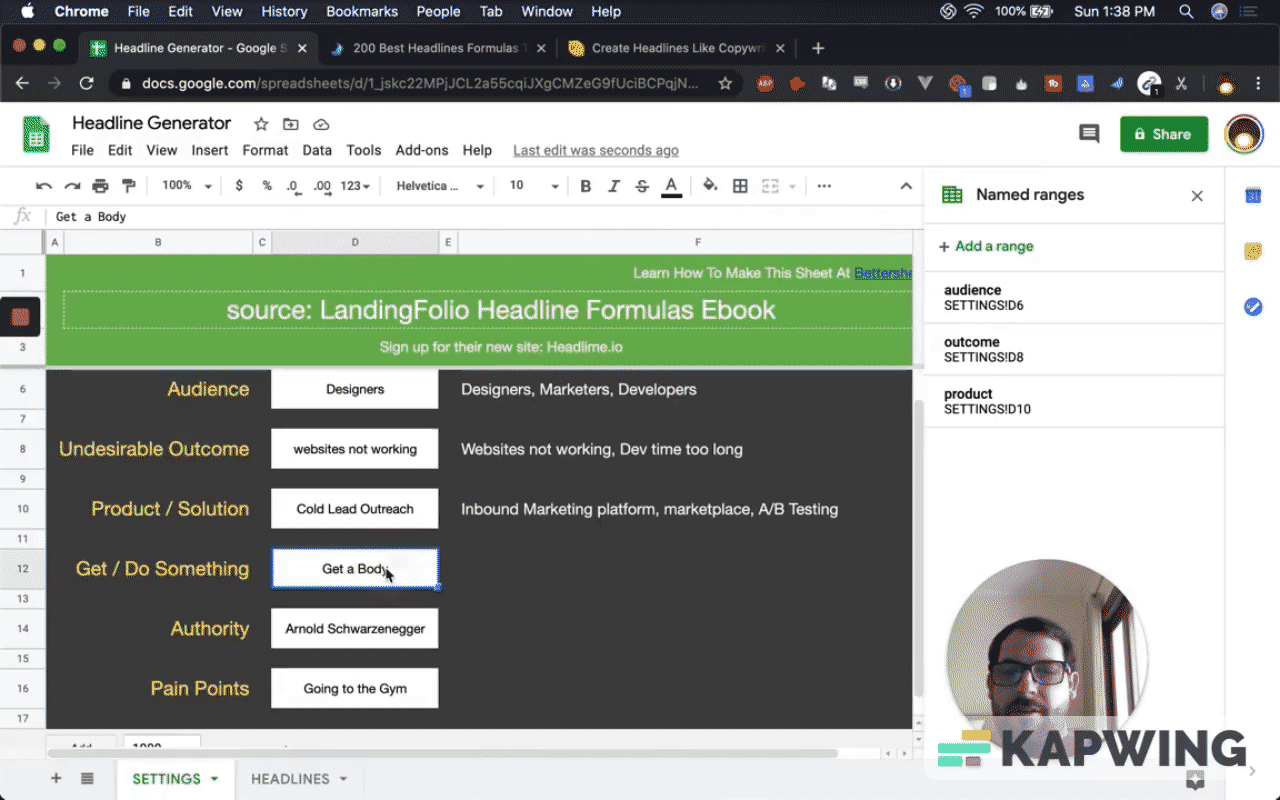The height and width of the screenshot is (800, 1280).
Task: Open a new Chrome tab
Action: pyautogui.click(x=818, y=48)
